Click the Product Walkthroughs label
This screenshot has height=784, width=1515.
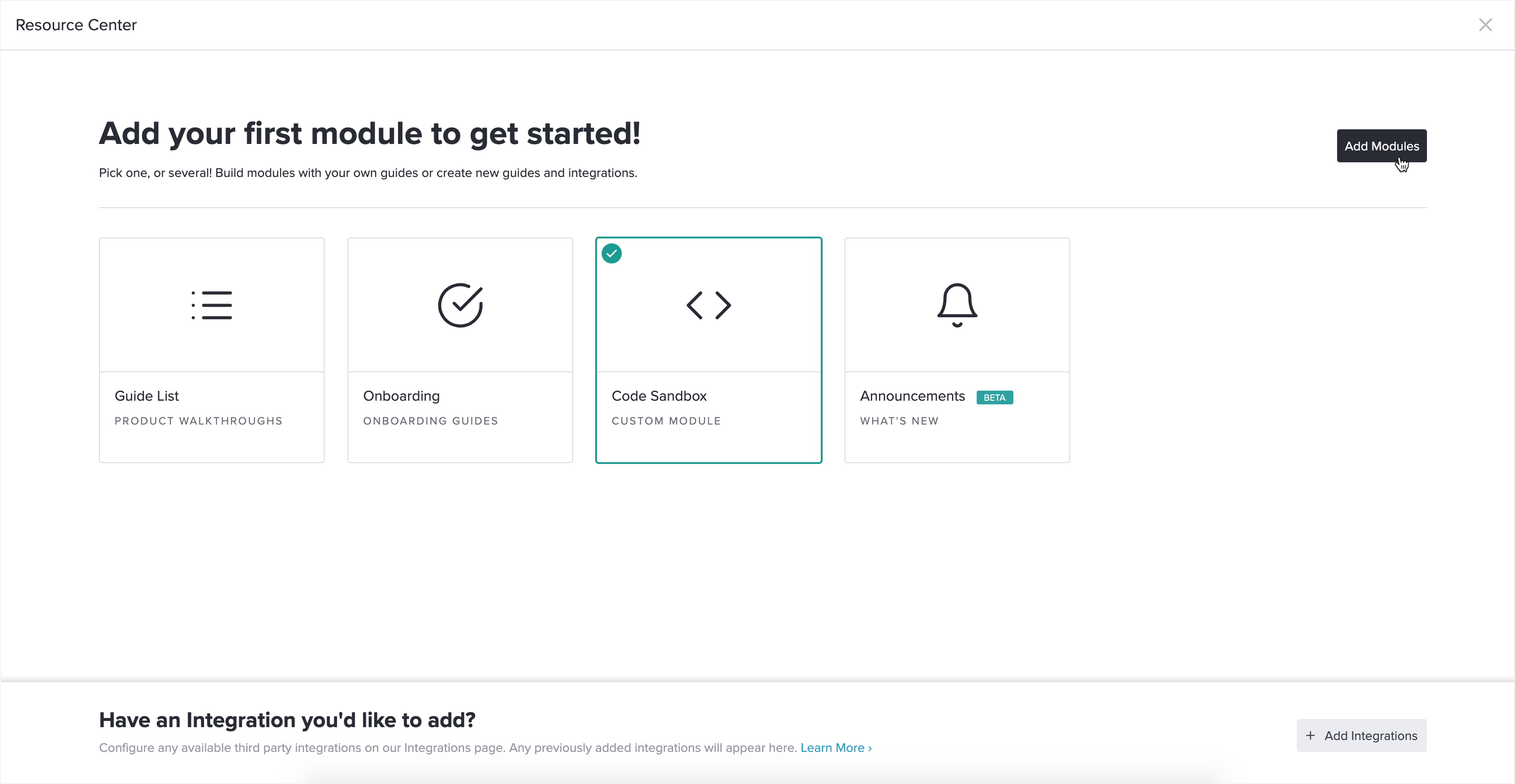click(198, 420)
